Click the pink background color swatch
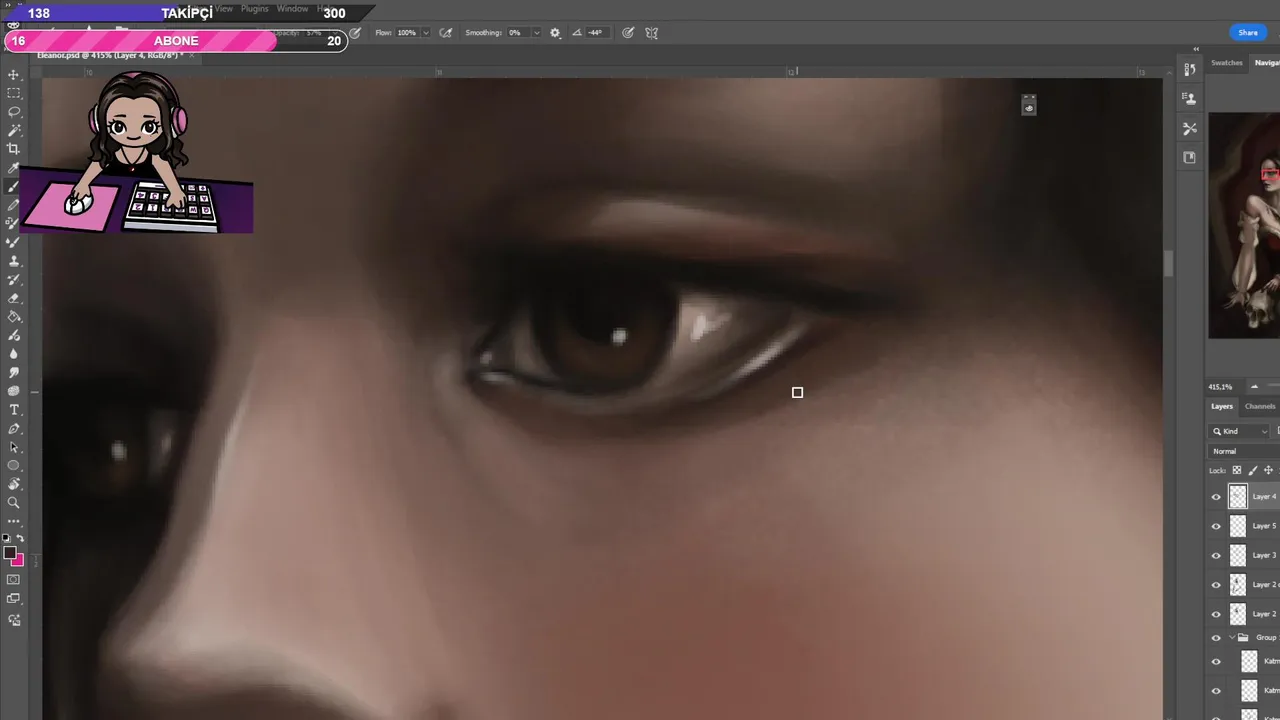 19,561
